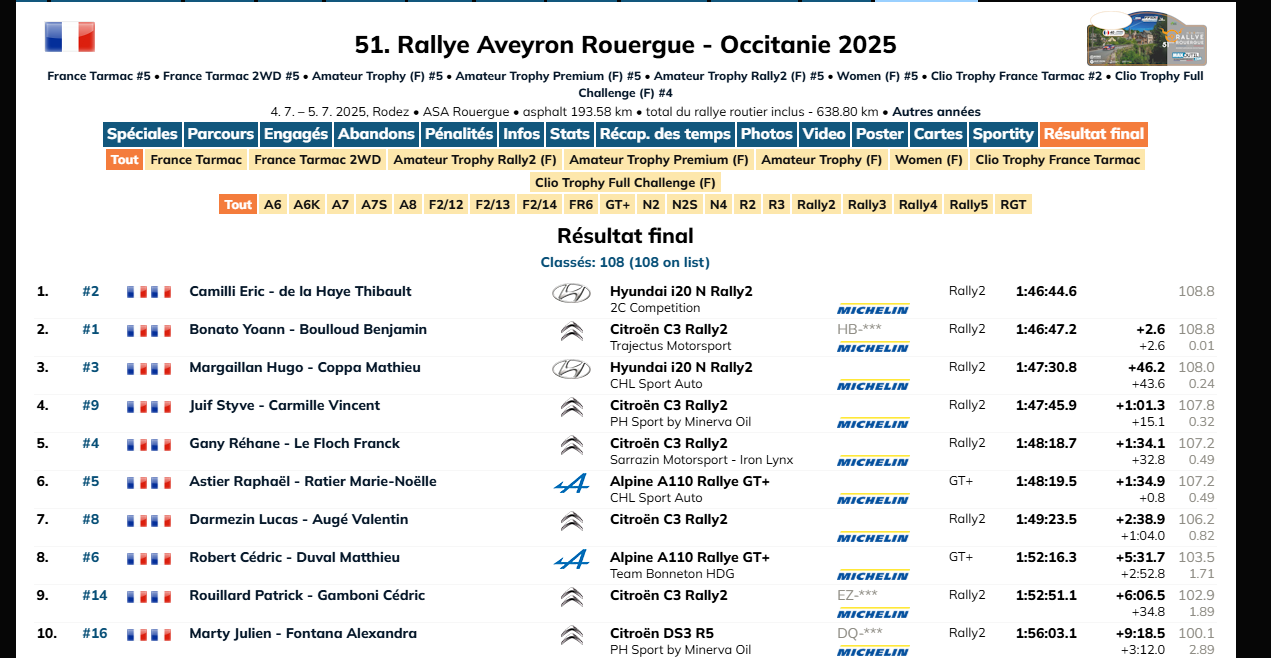Switch to the Engagés tab
This screenshot has height=658, width=1271.
[296, 134]
